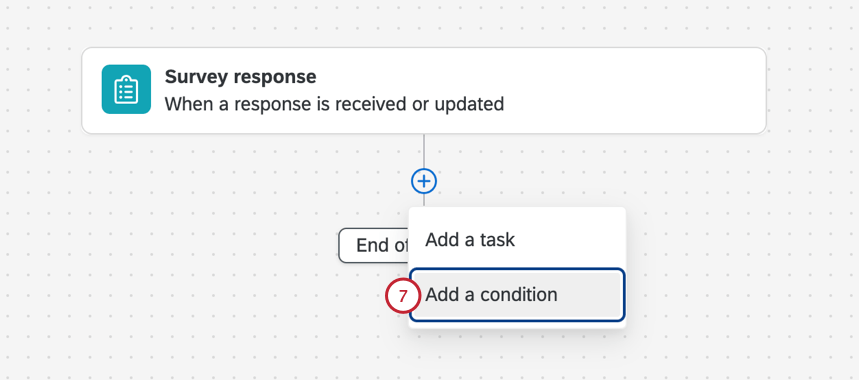This screenshot has width=859, height=380.
Task: Select the End of workflow node
Action: coord(374,245)
